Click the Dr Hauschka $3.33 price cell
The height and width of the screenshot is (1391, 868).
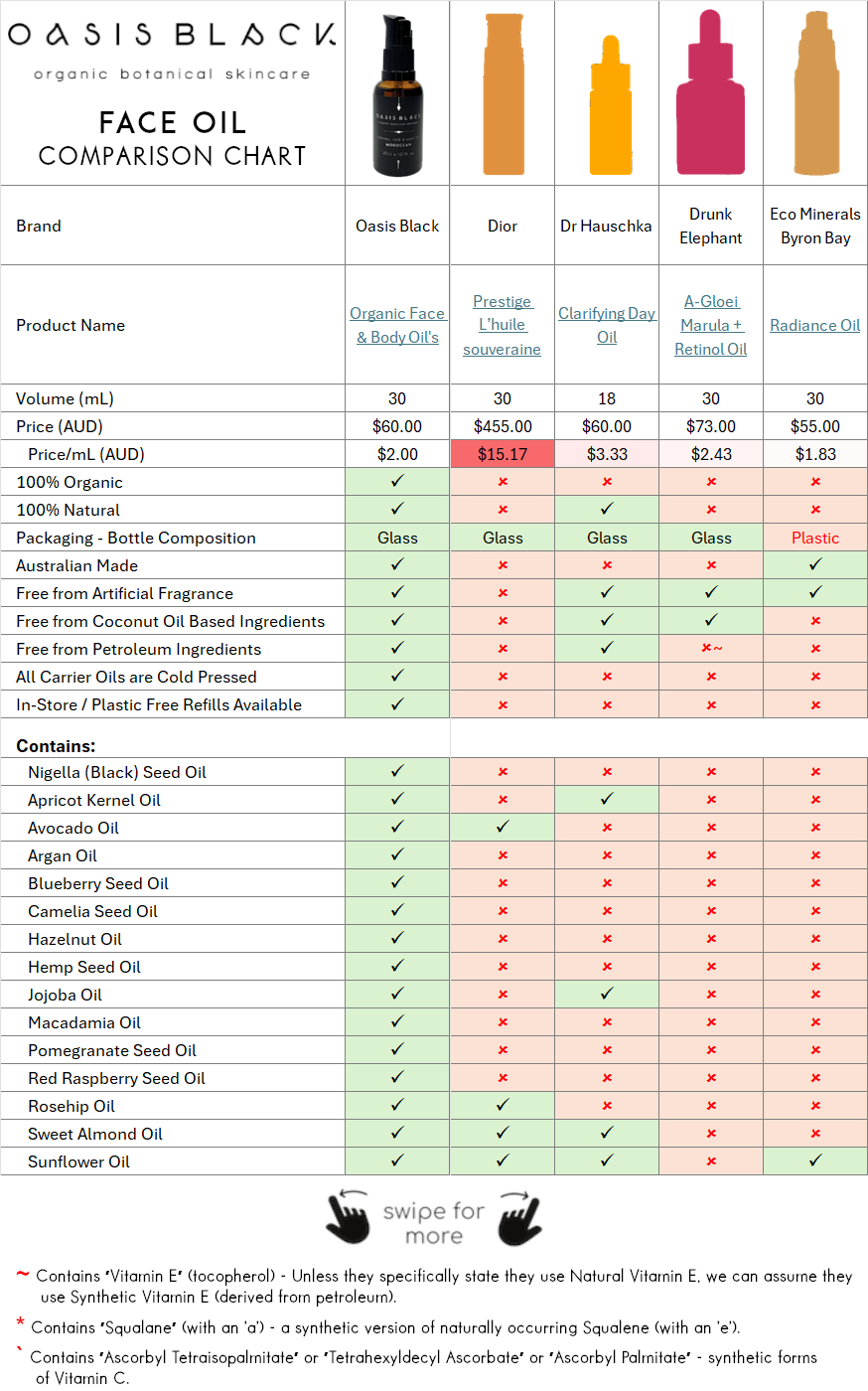[607, 454]
